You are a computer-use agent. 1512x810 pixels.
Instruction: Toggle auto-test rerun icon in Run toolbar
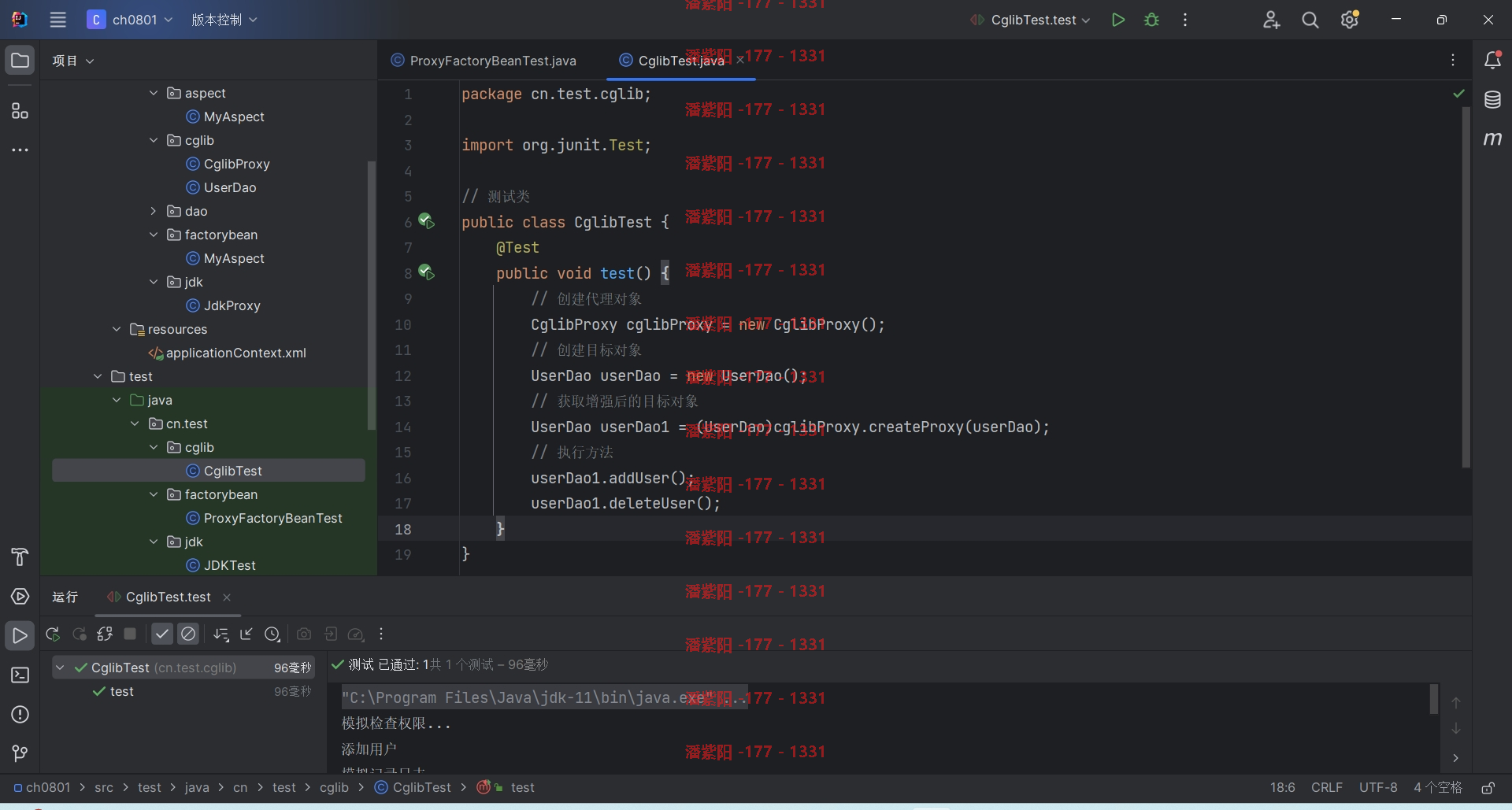[105, 634]
